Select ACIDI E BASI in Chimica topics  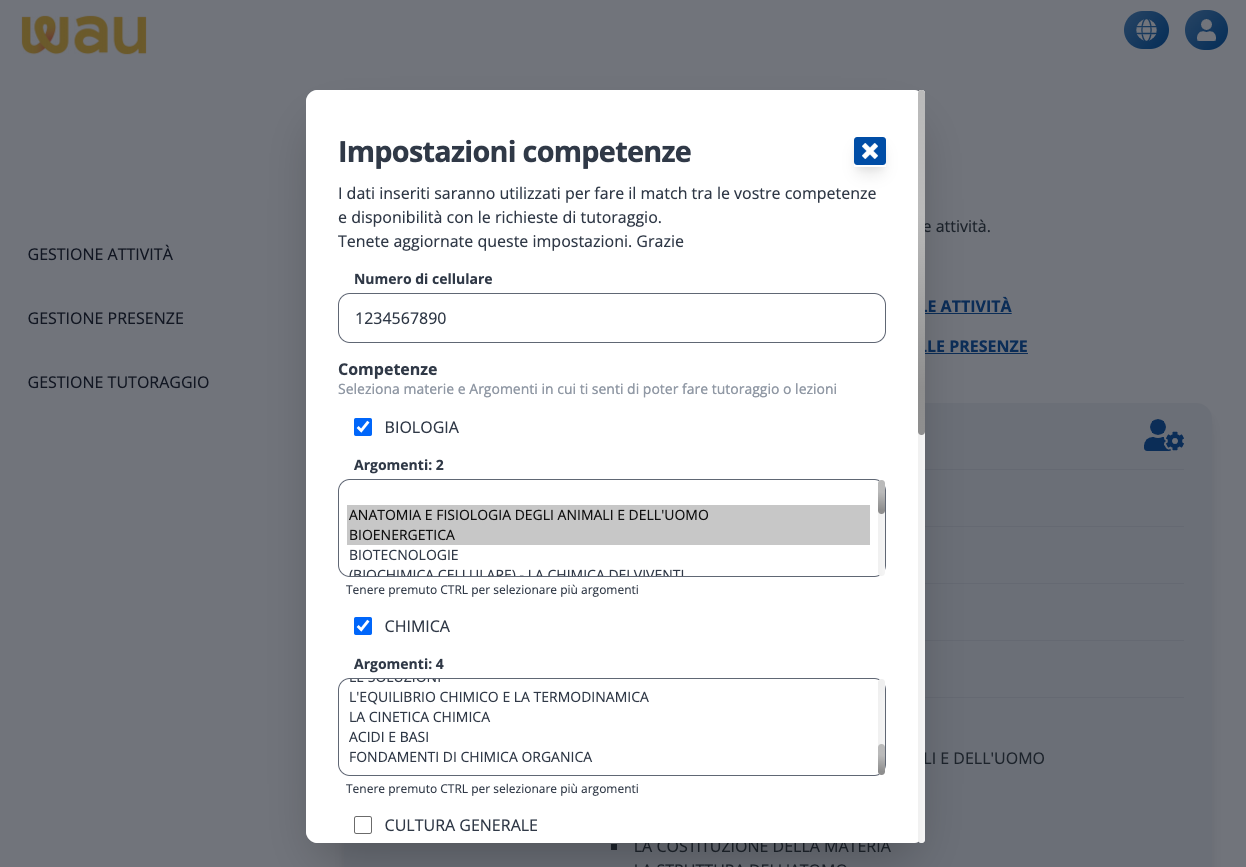pos(389,737)
